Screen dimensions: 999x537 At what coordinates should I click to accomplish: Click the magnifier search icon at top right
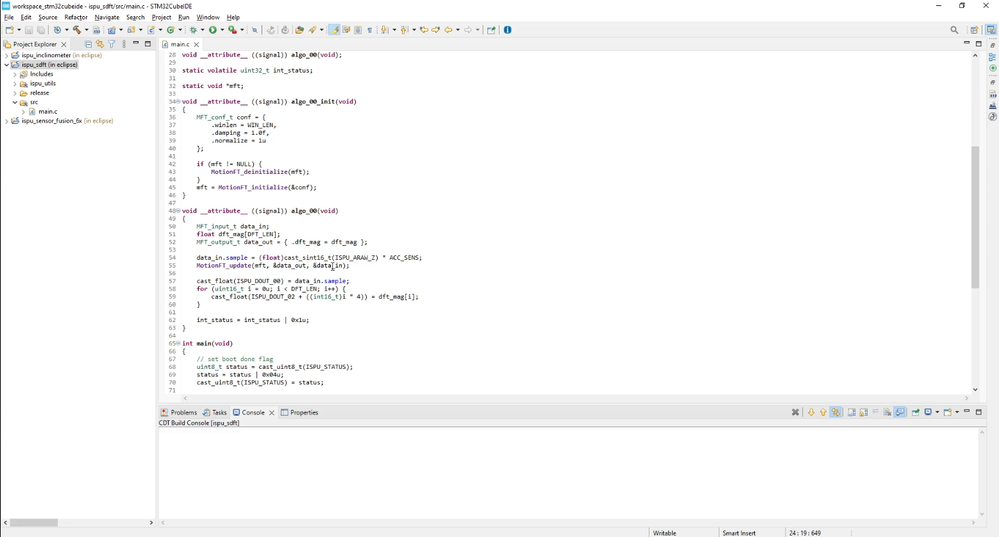(954, 30)
